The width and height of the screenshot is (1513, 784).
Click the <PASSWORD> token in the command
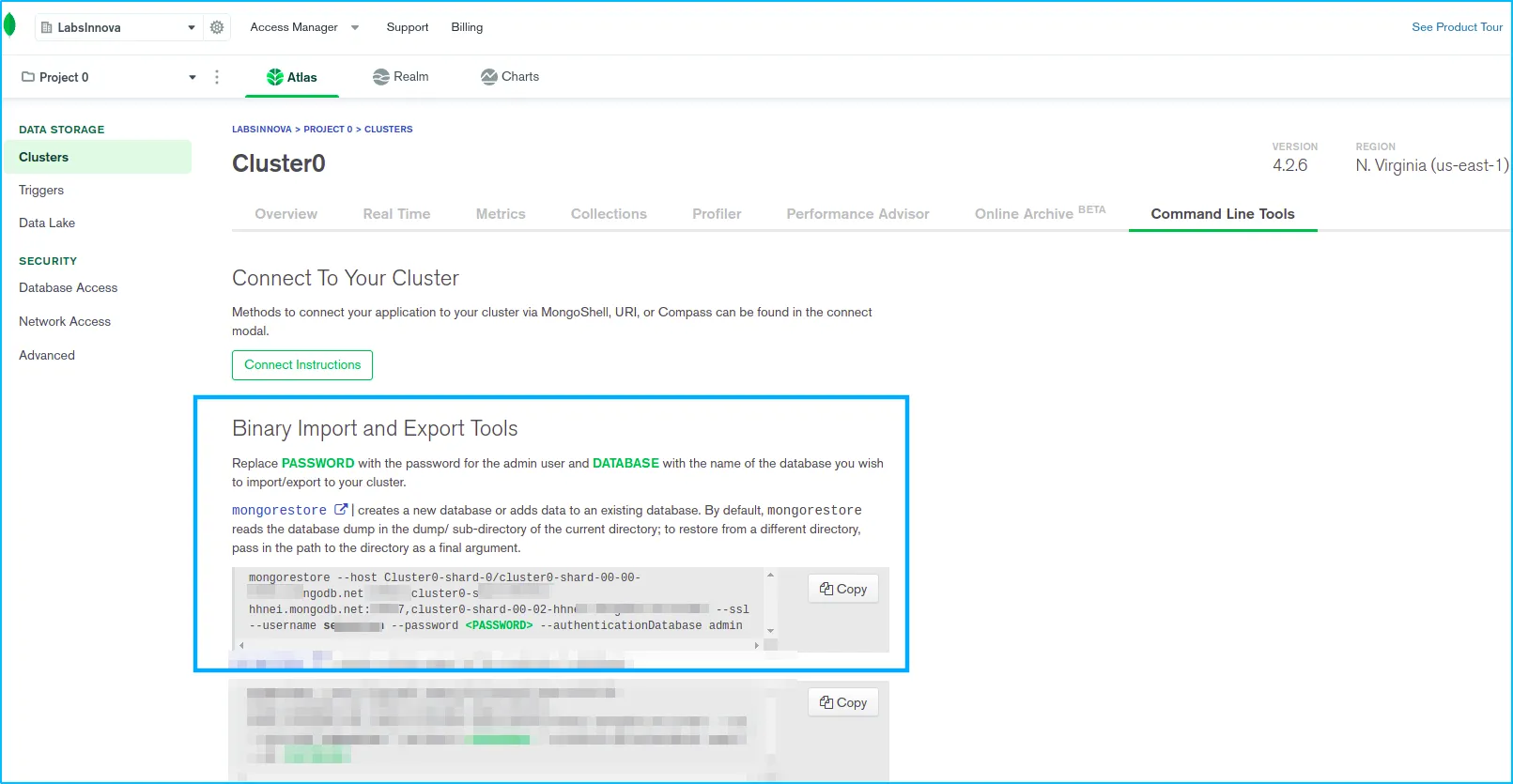coord(499,625)
